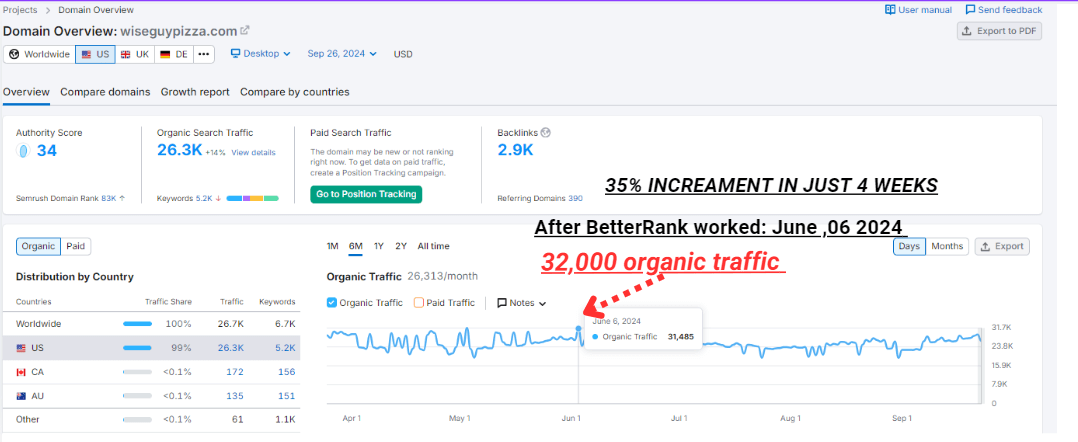1078x442 pixels.
Task: Click the US traffic share bar
Action: [x=138, y=348]
